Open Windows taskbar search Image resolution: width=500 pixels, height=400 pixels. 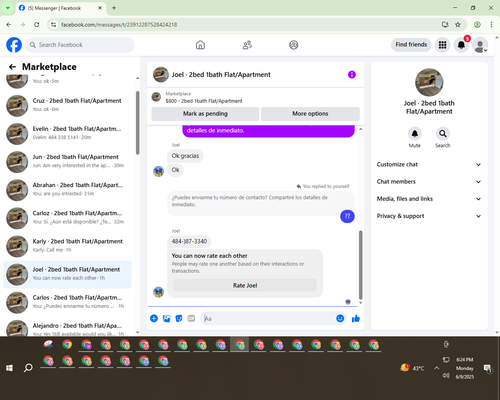(28, 368)
